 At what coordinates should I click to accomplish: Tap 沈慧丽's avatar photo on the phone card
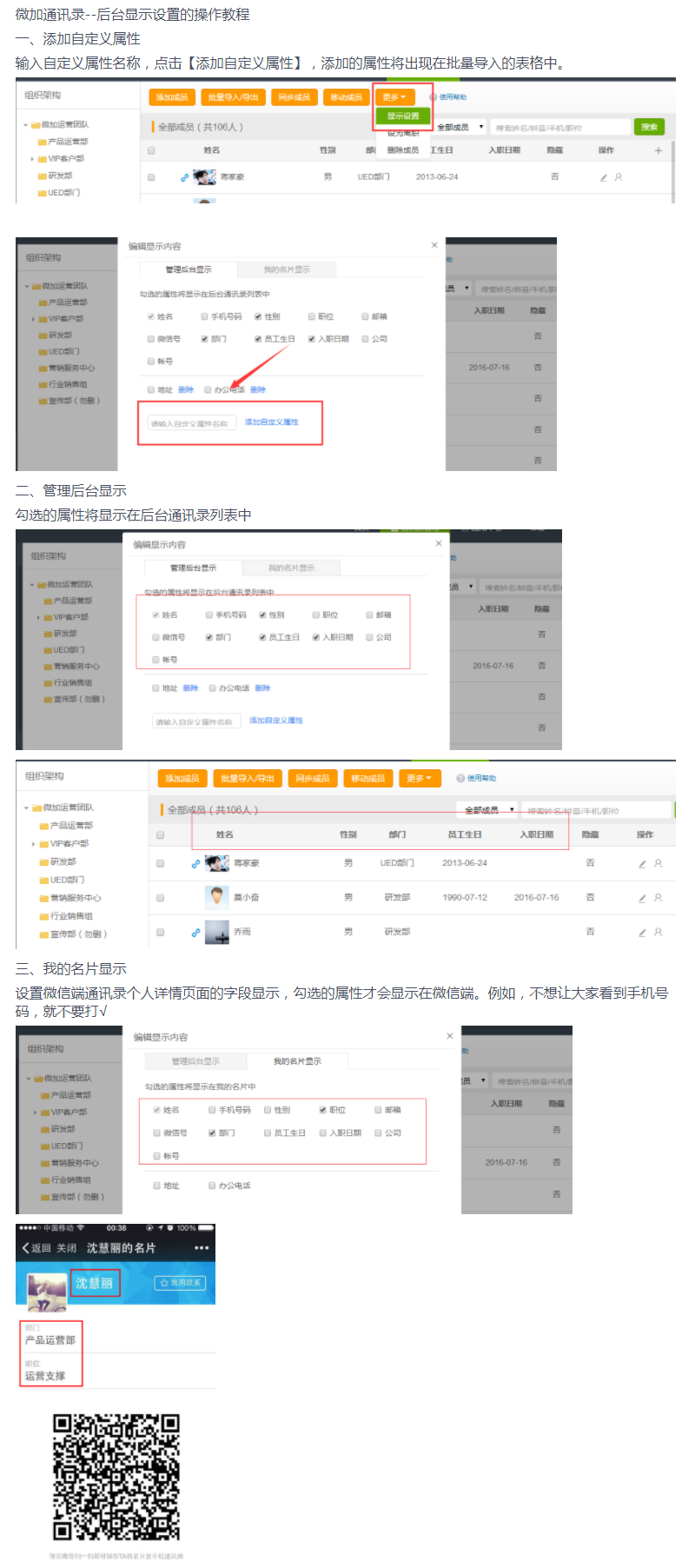click(47, 1292)
